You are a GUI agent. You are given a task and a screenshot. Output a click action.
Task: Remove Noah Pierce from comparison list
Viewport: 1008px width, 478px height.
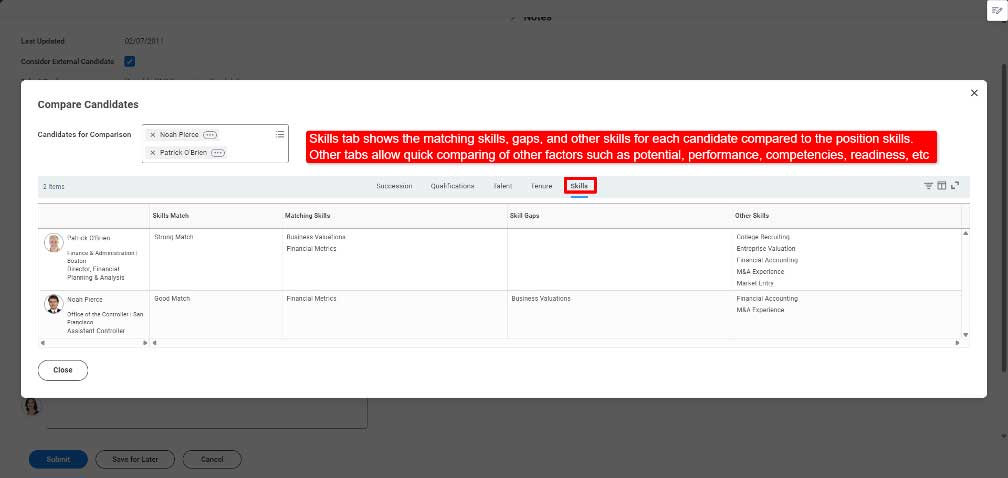pyautogui.click(x=153, y=134)
